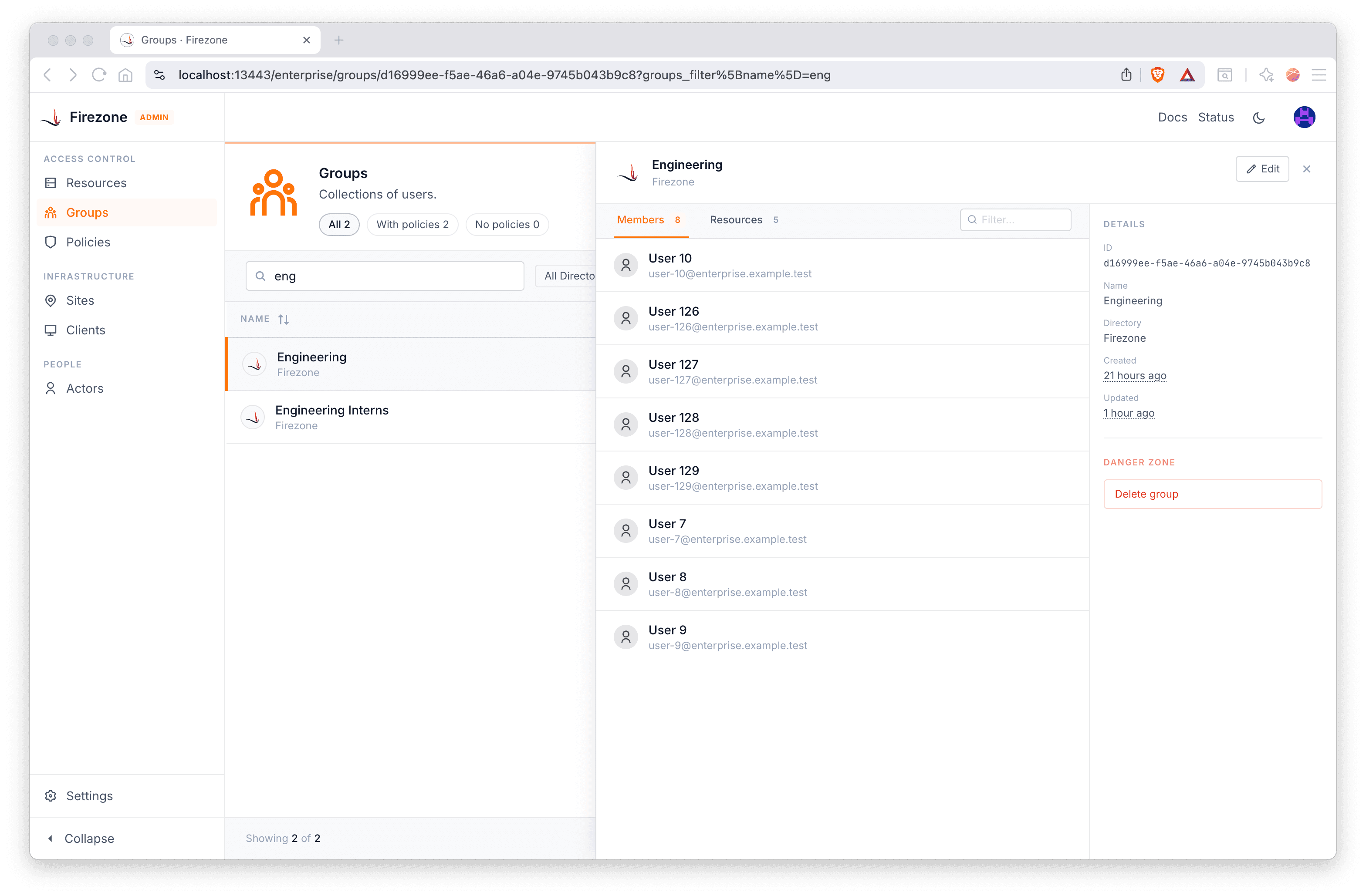This screenshot has width=1366, height=896.
Task: Click the Brave Shields lion icon
Action: pos(1157,75)
